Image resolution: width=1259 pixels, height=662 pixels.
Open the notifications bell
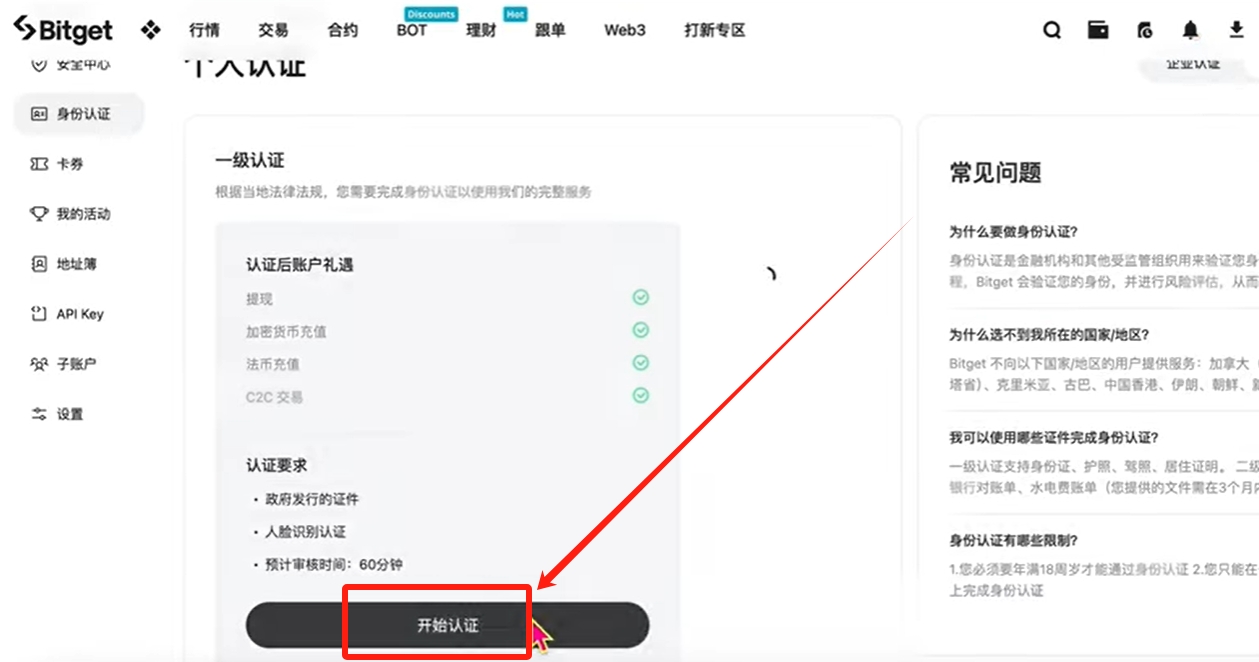coord(1191,30)
